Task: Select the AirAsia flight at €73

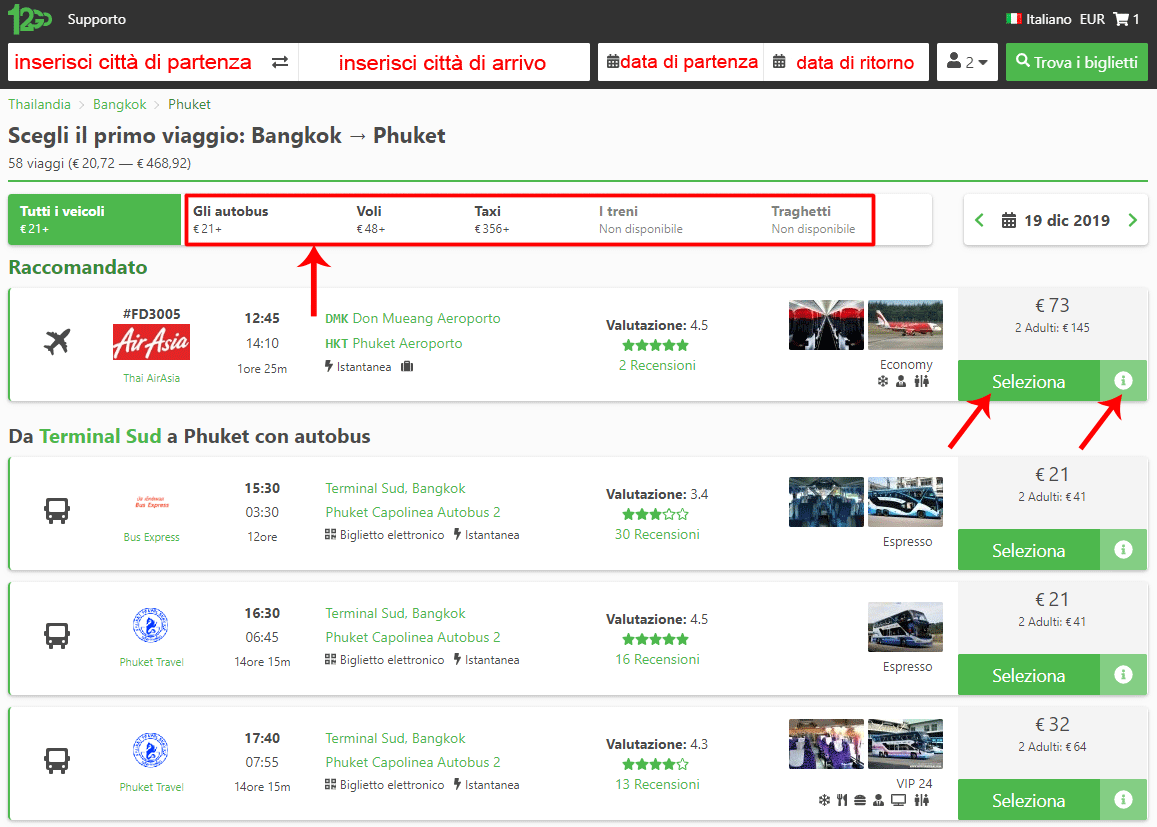Action: click(x=1029, y=381)
